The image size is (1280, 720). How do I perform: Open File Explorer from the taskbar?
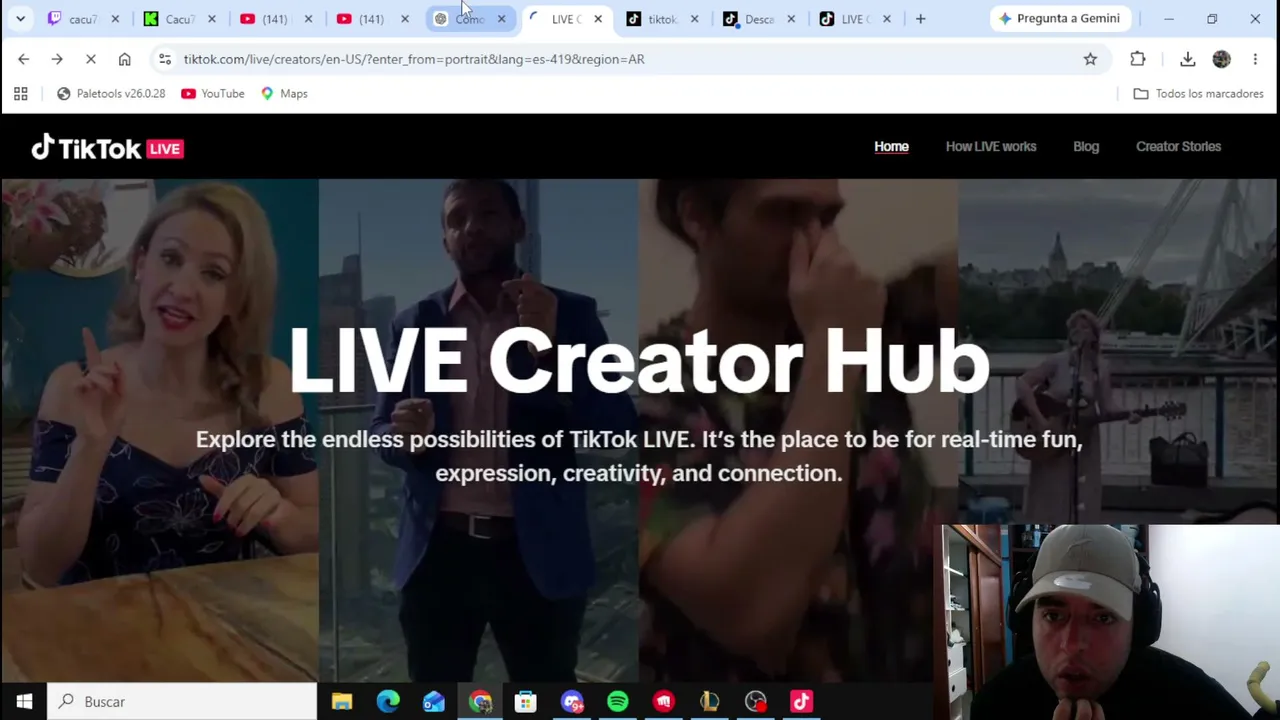tap(342, 701)
